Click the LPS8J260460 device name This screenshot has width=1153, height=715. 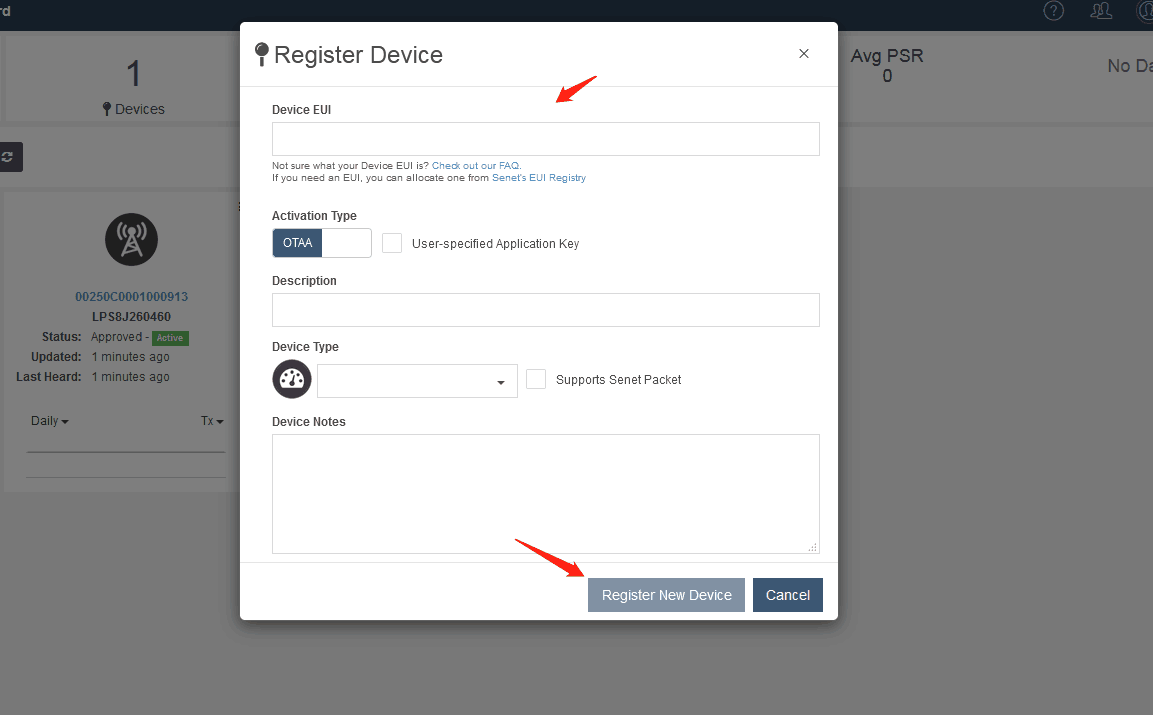[132, 317]
